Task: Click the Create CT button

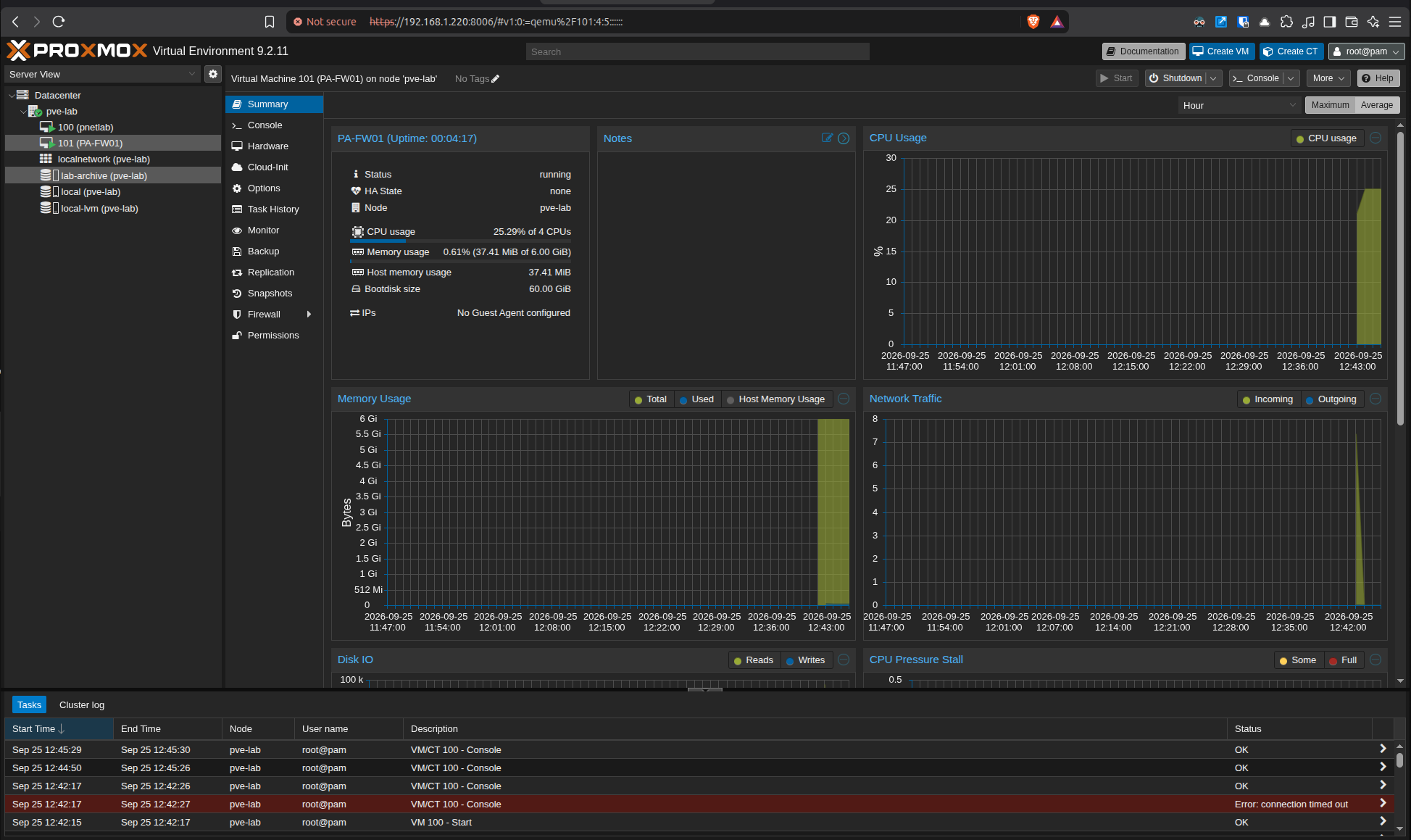Action: (x=1291, y=51)
